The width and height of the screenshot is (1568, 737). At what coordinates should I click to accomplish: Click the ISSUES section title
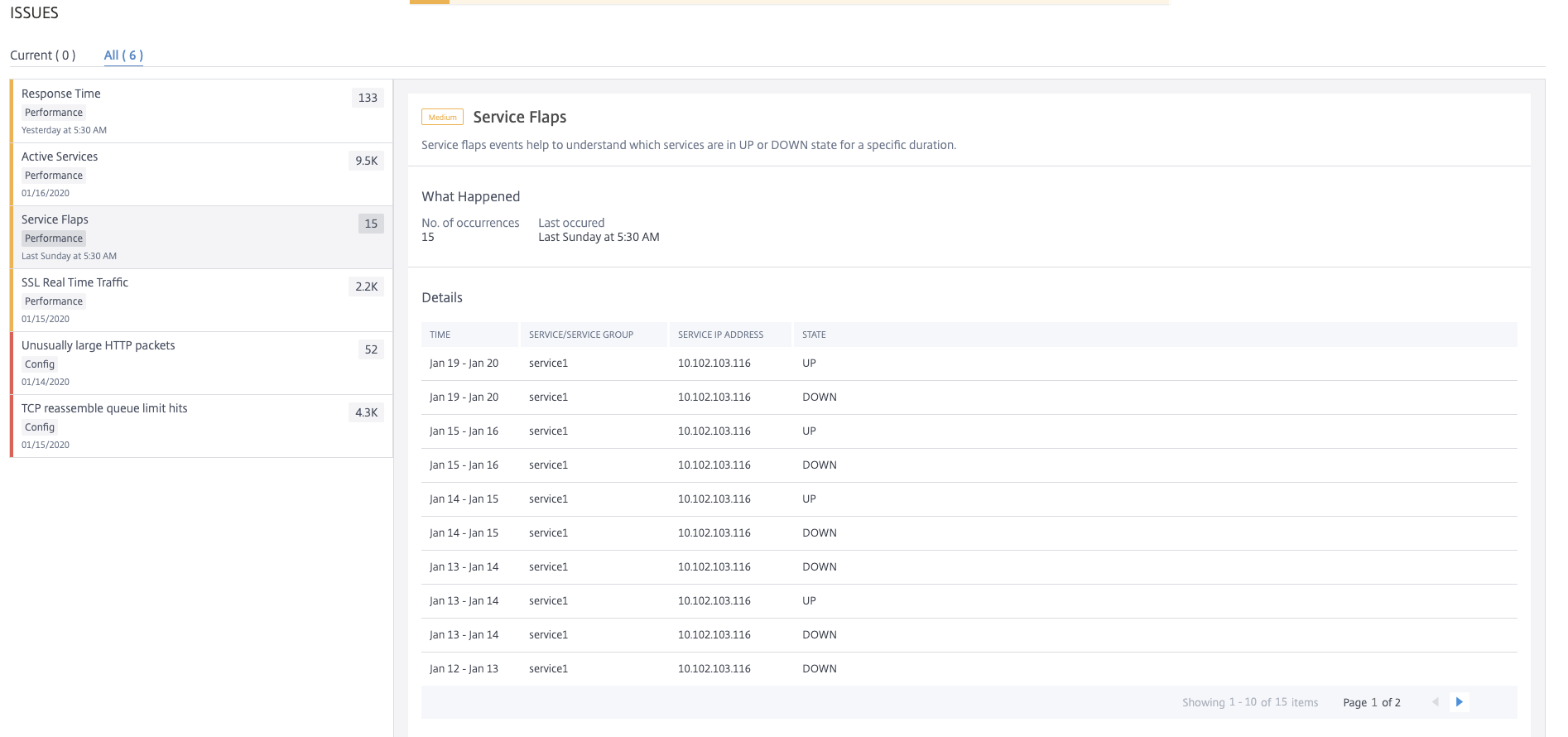[x=34, y=12]
